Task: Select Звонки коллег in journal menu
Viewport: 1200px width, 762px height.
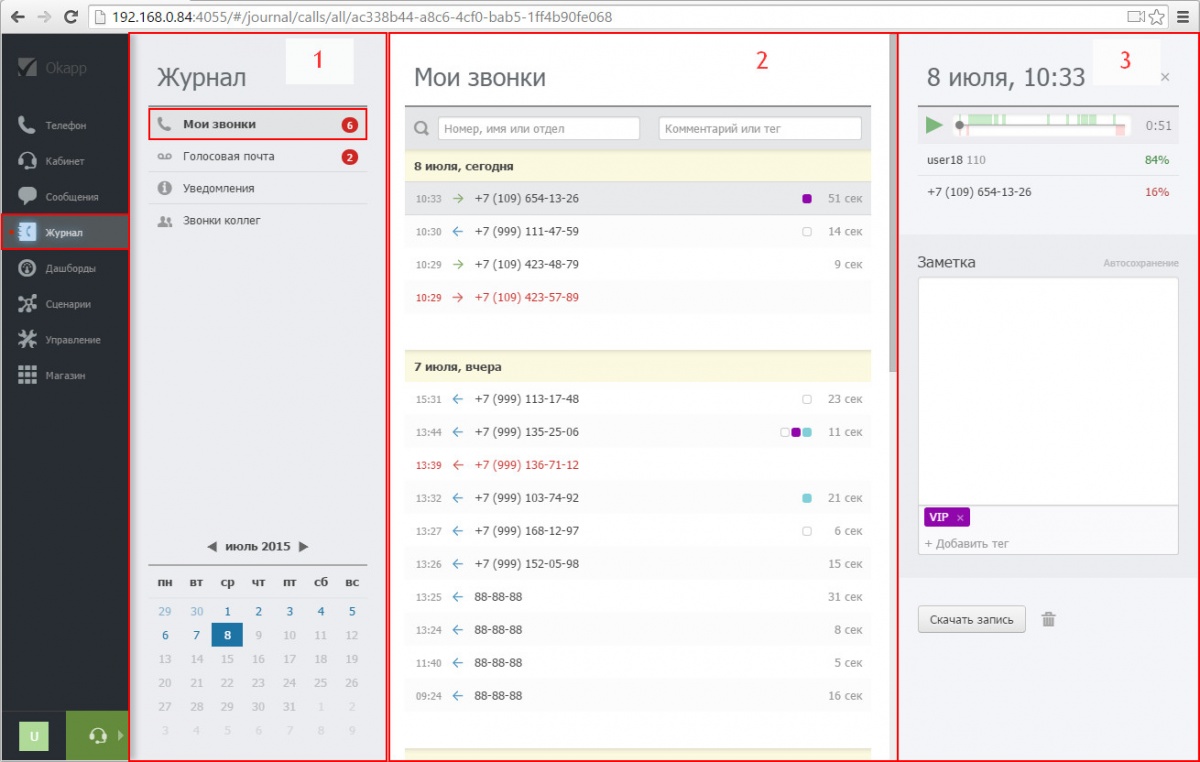Action: click(221, 220)
